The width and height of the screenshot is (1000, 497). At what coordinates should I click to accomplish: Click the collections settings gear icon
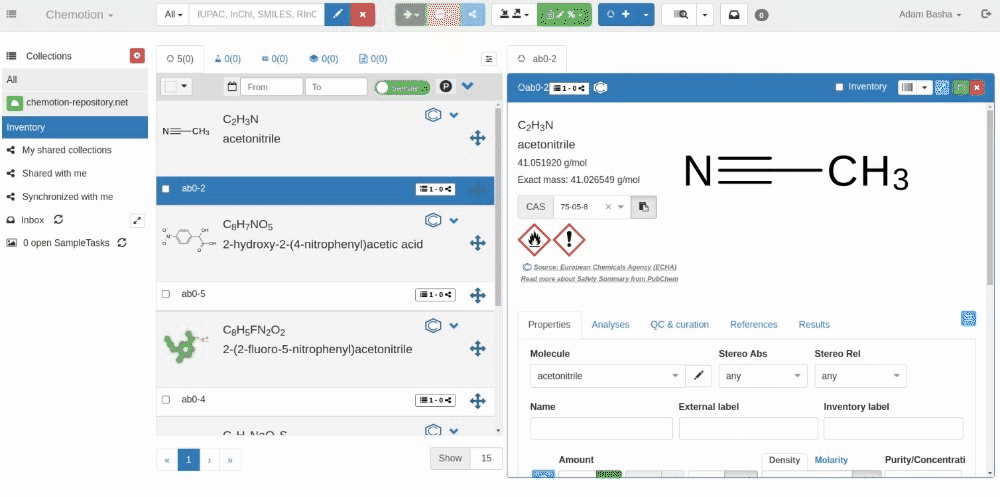(137, 56)
